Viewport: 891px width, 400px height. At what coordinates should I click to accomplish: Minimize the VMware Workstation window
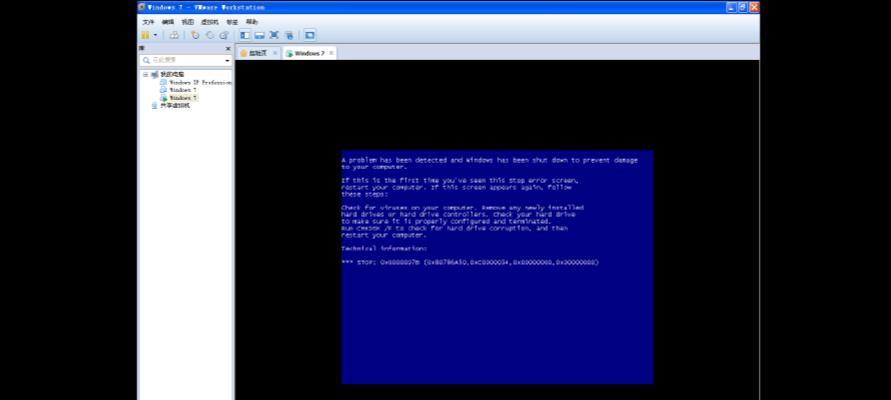click(x=732, y=7)
